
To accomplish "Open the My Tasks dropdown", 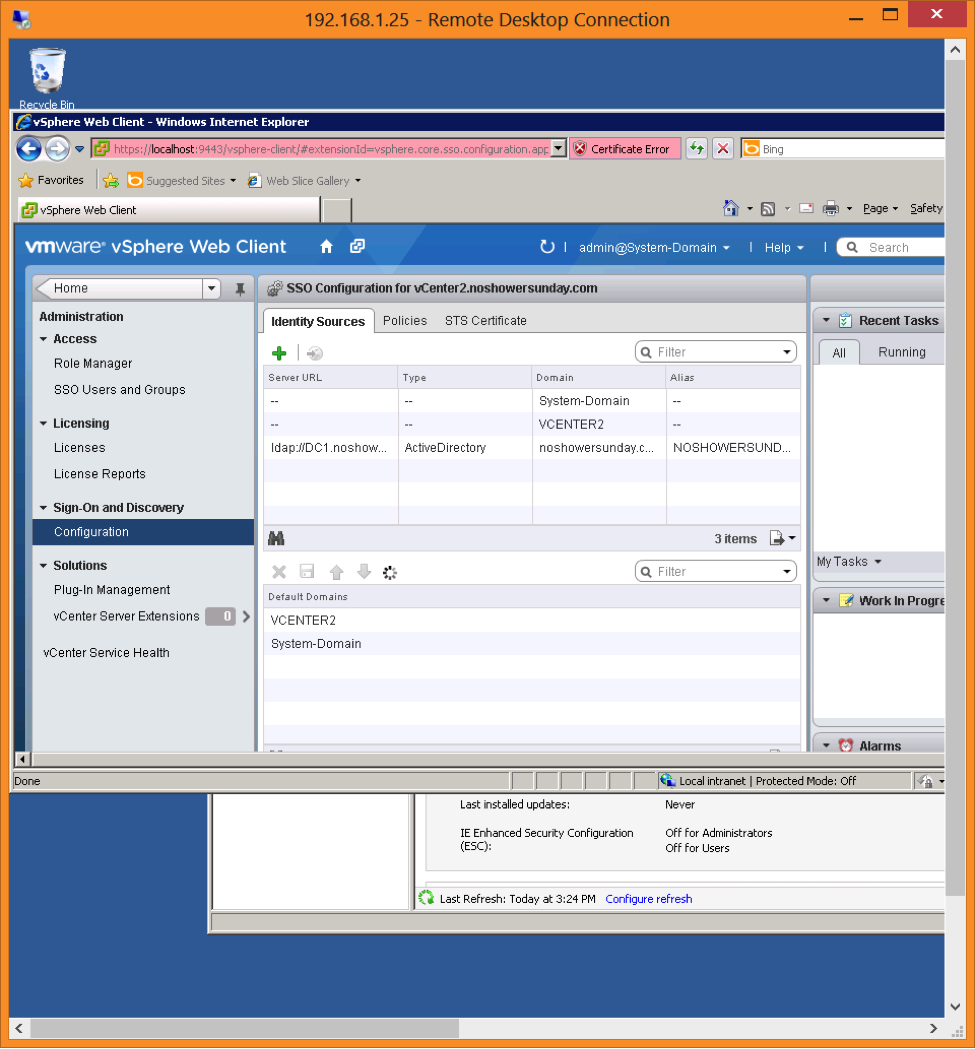I will pyautogui.click(x=849, y=561).
